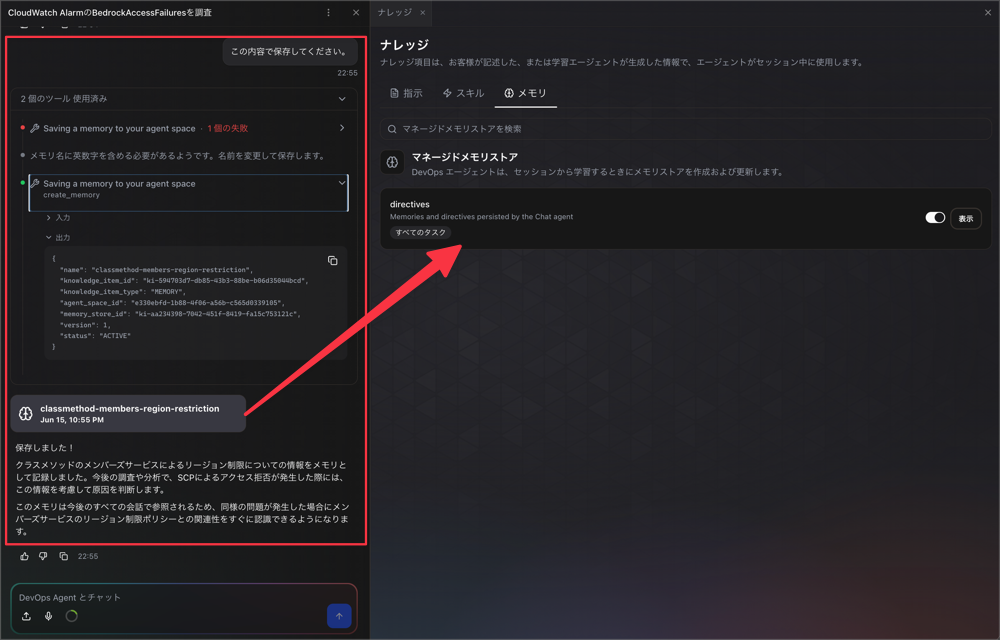Screen dimensions: 1000x640
Task: Click the circular progress indicator icon
Action: [x=71, y=616]
